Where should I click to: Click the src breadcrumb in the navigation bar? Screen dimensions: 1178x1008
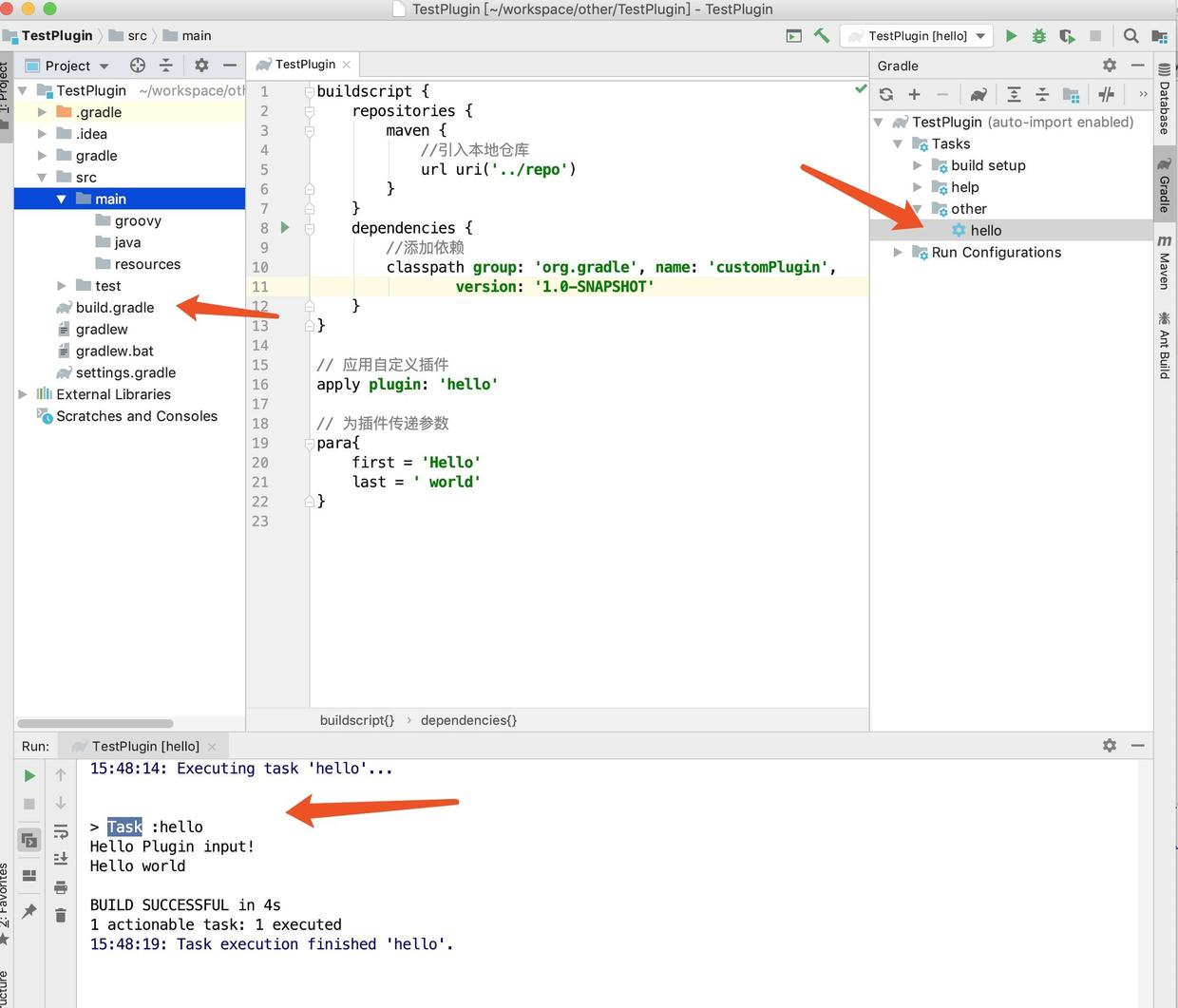pos(128,36)
